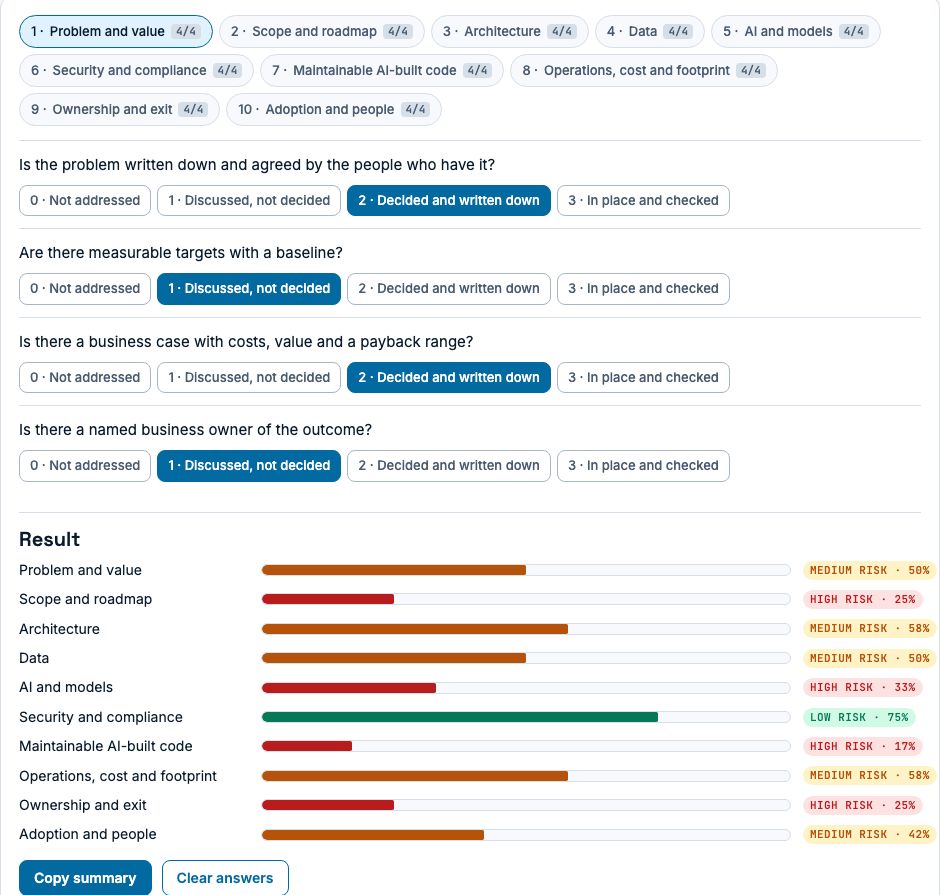Image resolution: width=940 pixels, height=895 pixels.
Task: Click the green Security and compliance bar
Action: coord(460,717)
